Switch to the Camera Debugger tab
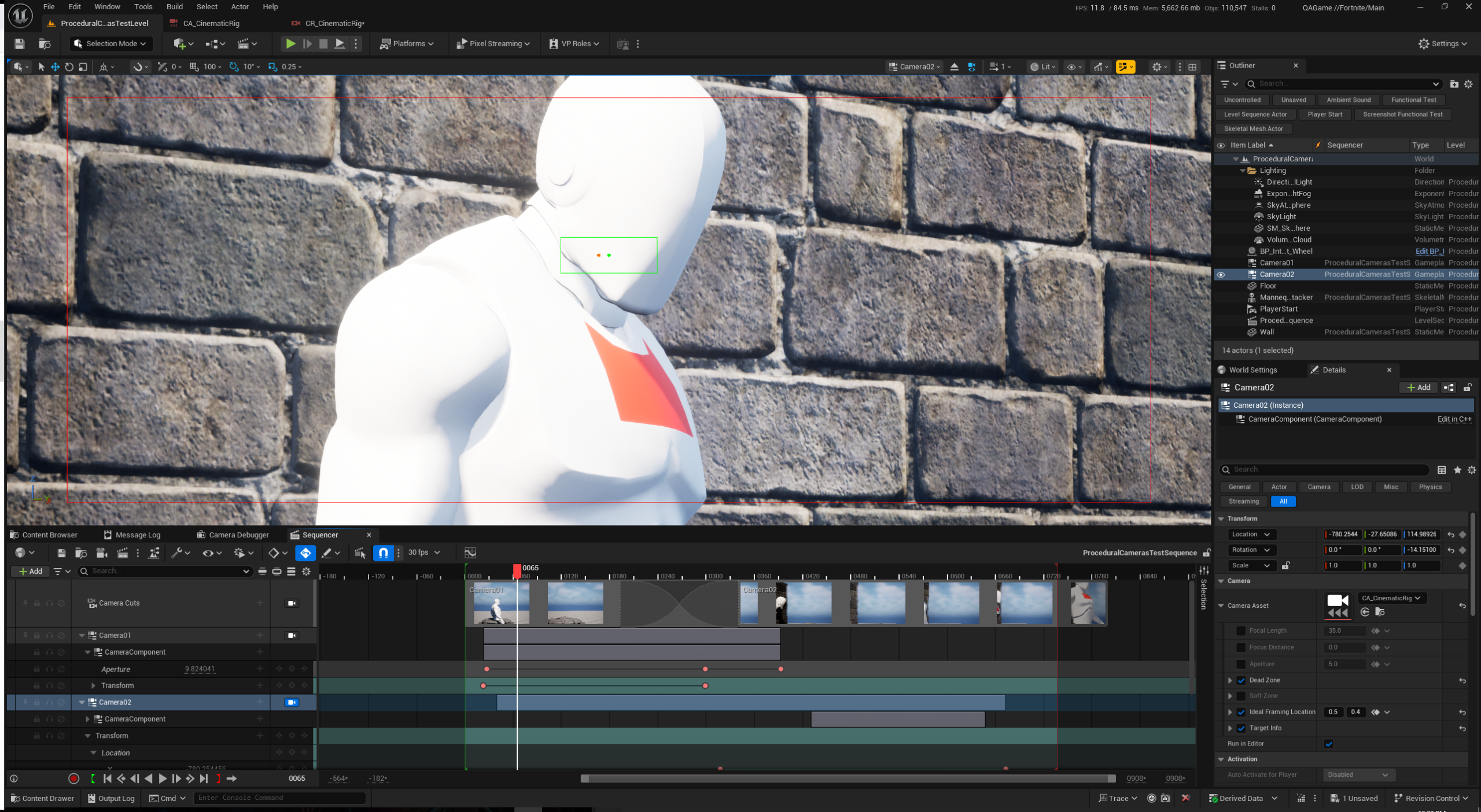1481x812 pixels. pyautogui.click(x=233, y=535)
